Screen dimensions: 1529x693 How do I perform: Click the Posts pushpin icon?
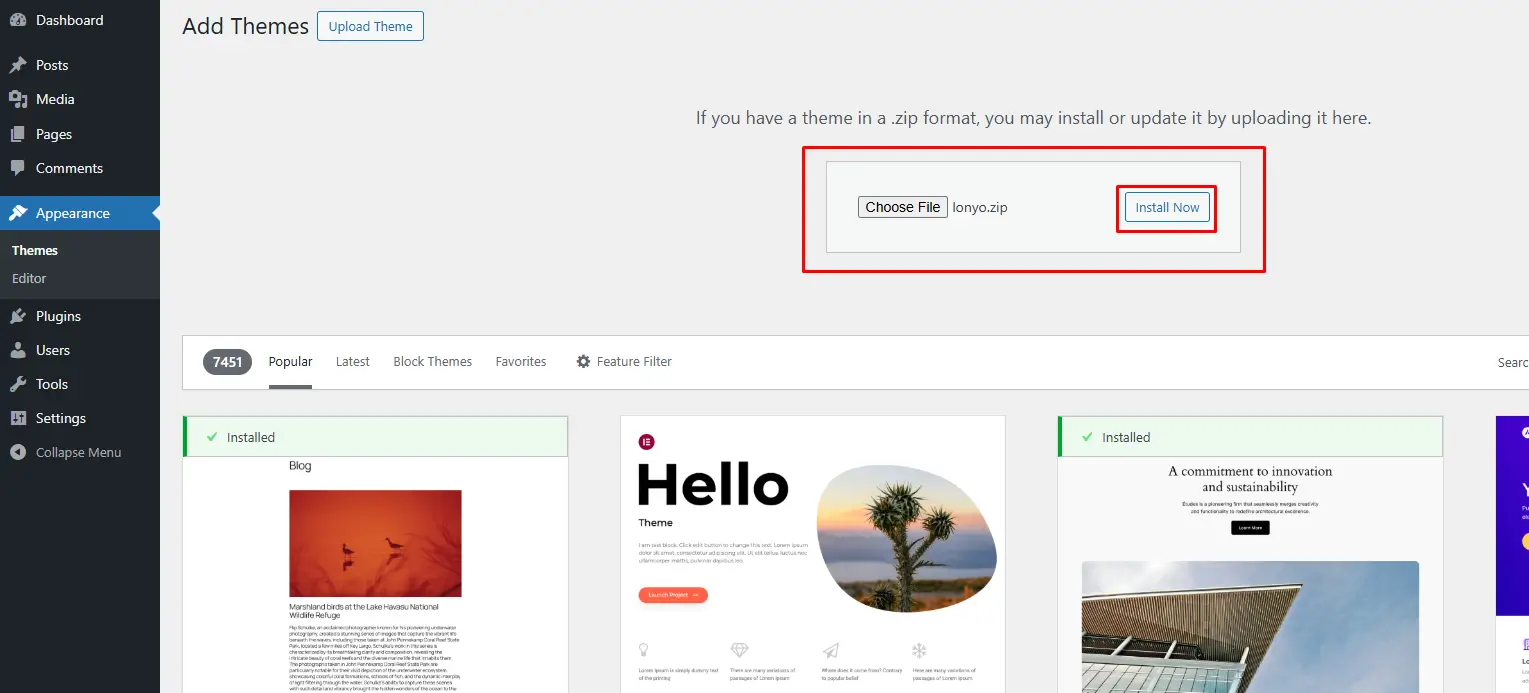pos(18,65)
